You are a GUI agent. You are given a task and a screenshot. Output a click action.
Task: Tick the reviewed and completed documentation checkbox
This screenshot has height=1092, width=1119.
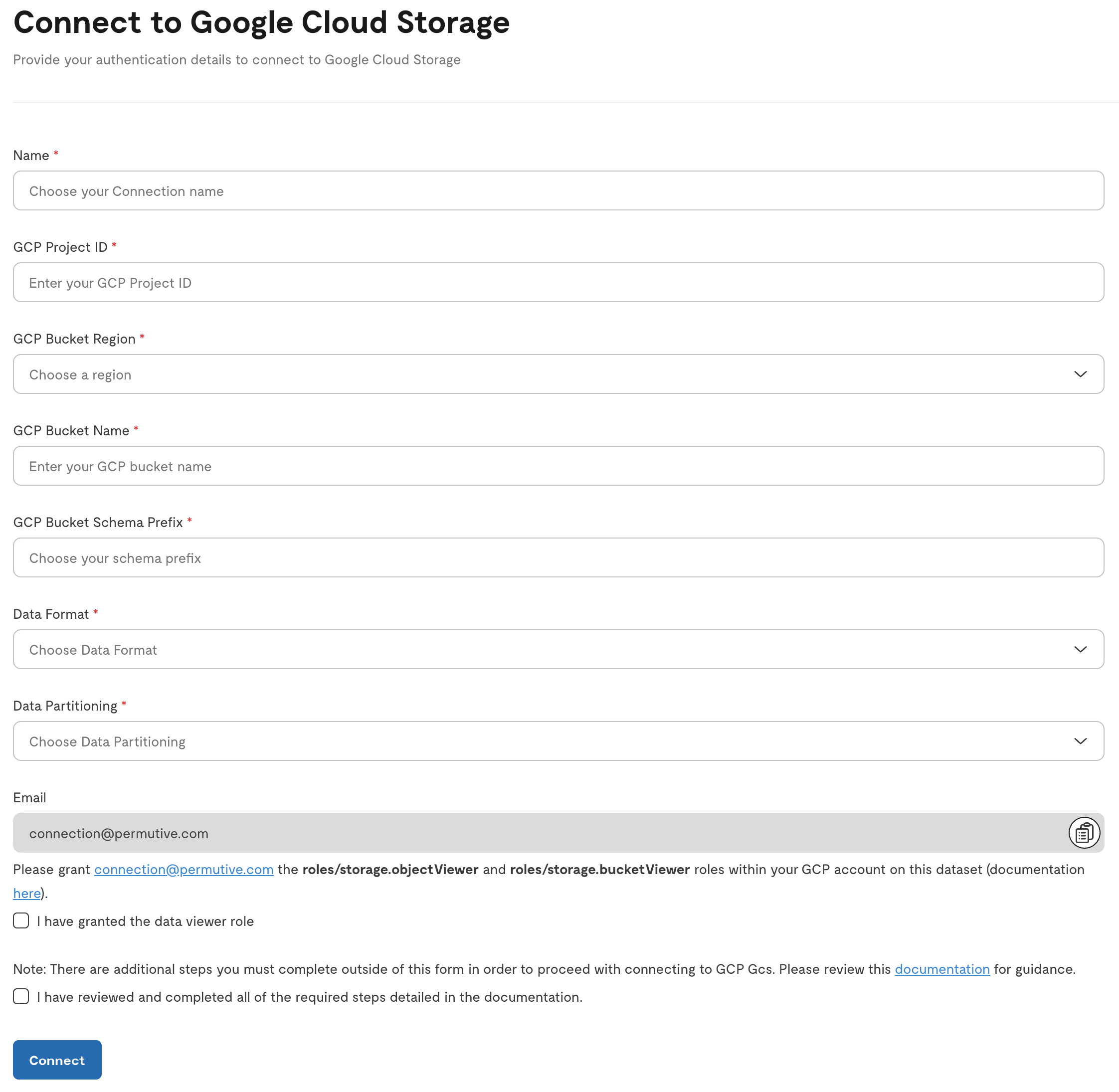21,996
